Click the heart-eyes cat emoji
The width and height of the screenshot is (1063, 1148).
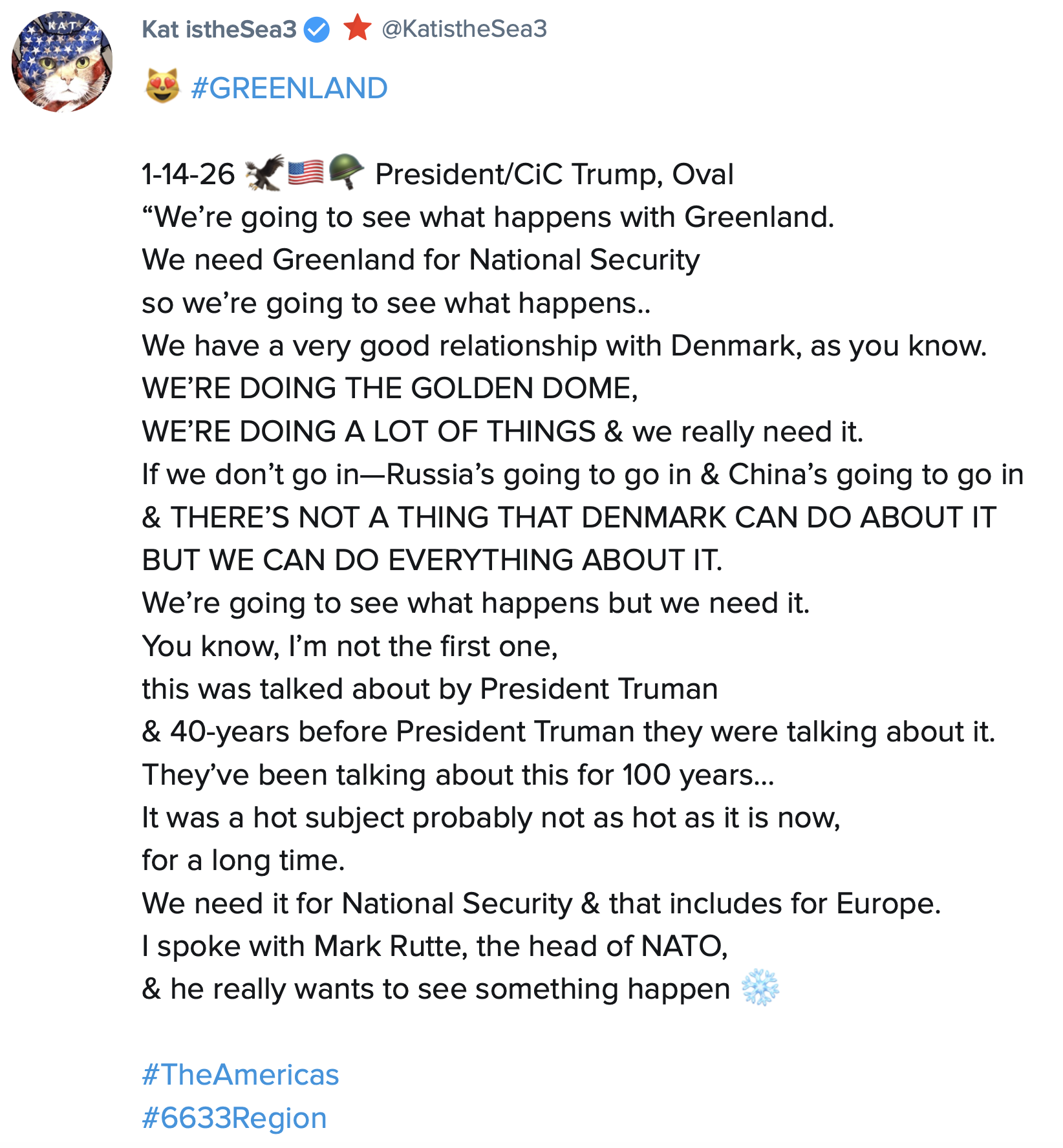click(162, 87)
